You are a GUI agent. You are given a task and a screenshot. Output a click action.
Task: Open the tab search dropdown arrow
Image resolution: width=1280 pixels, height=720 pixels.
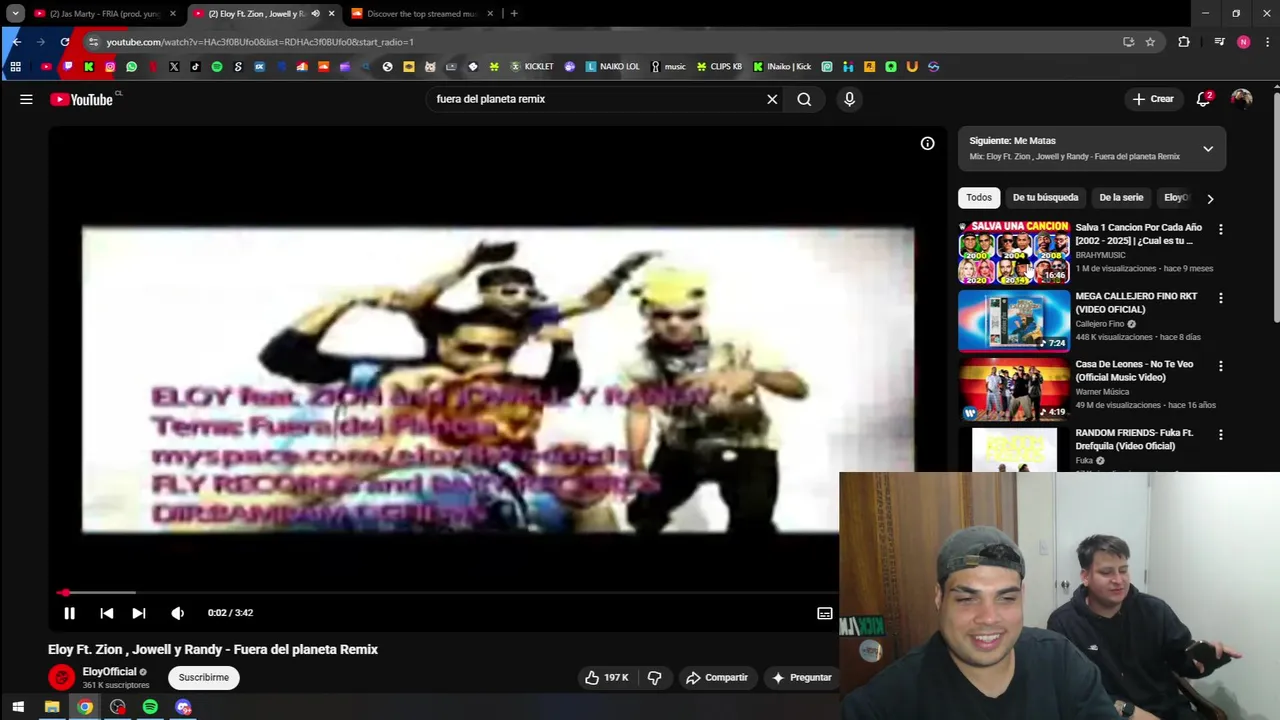point(15,14)
